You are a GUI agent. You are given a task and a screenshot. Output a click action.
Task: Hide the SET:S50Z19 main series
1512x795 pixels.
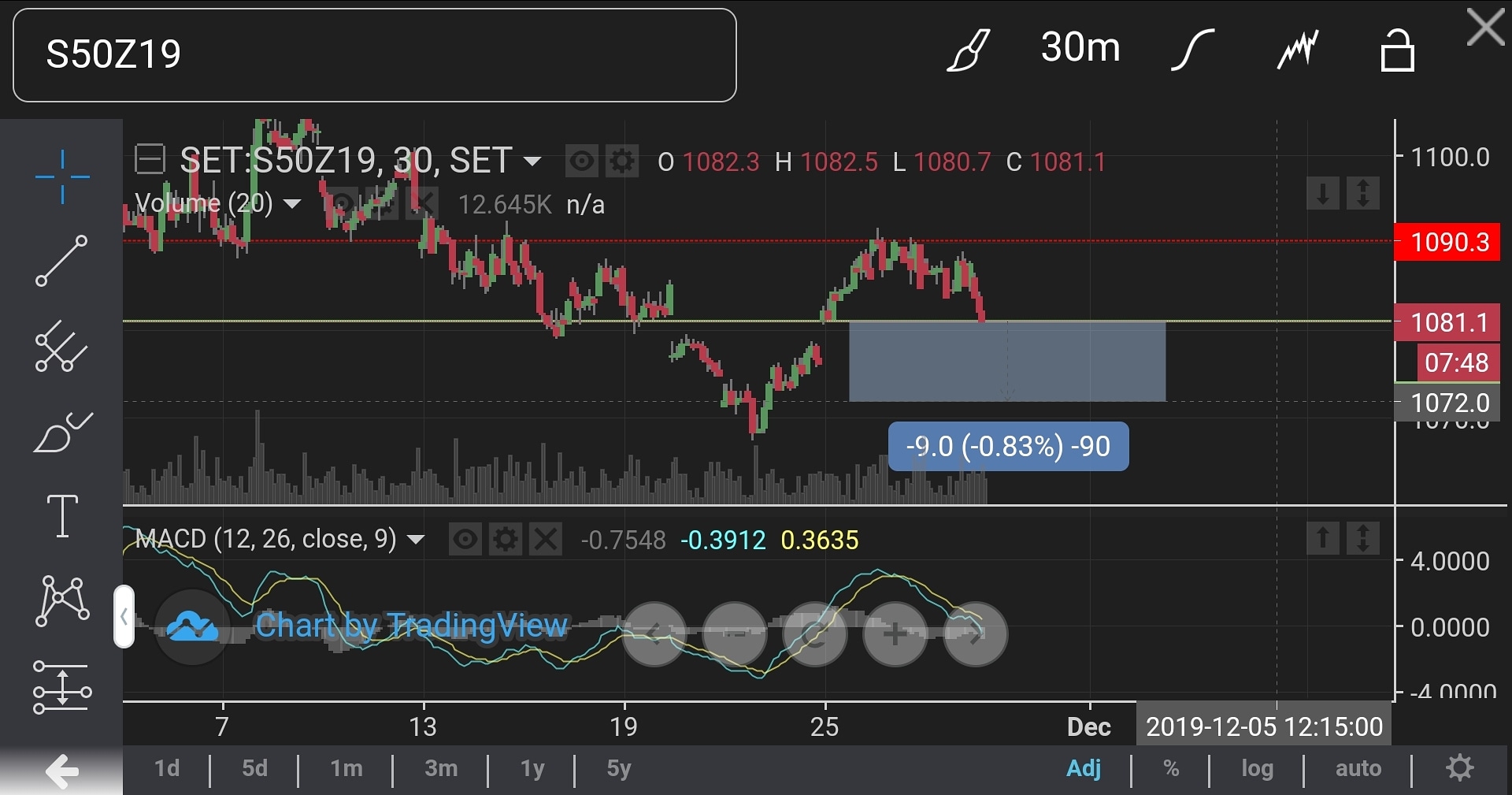(582, 162)
